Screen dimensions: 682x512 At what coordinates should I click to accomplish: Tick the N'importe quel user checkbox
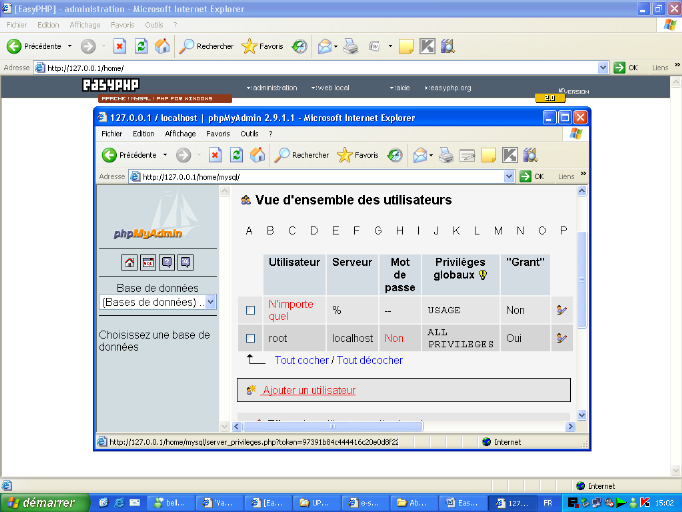pyautogui.click(x=251, y=310)
